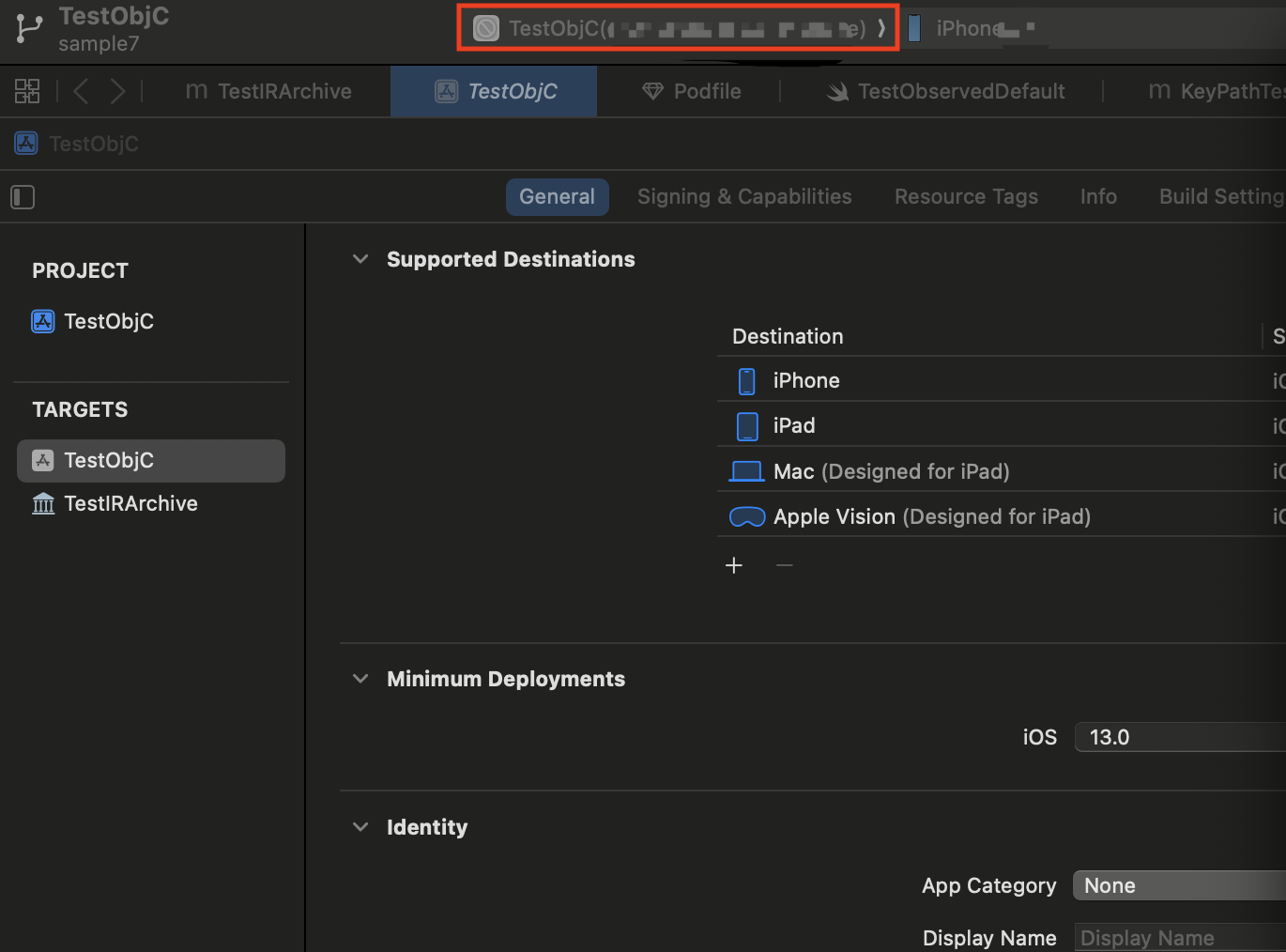
Task: Go back with the left navigation arrow
Action: tap(82, 91)
